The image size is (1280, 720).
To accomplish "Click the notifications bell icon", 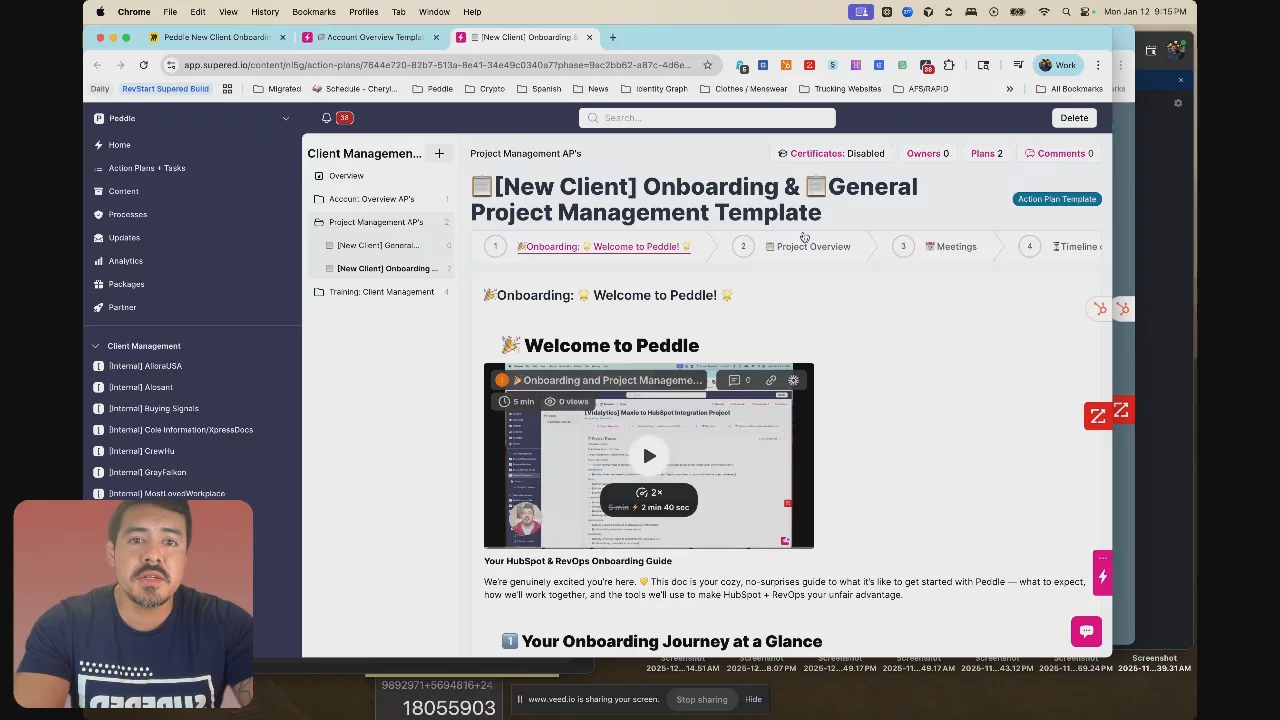I will 326,118.
